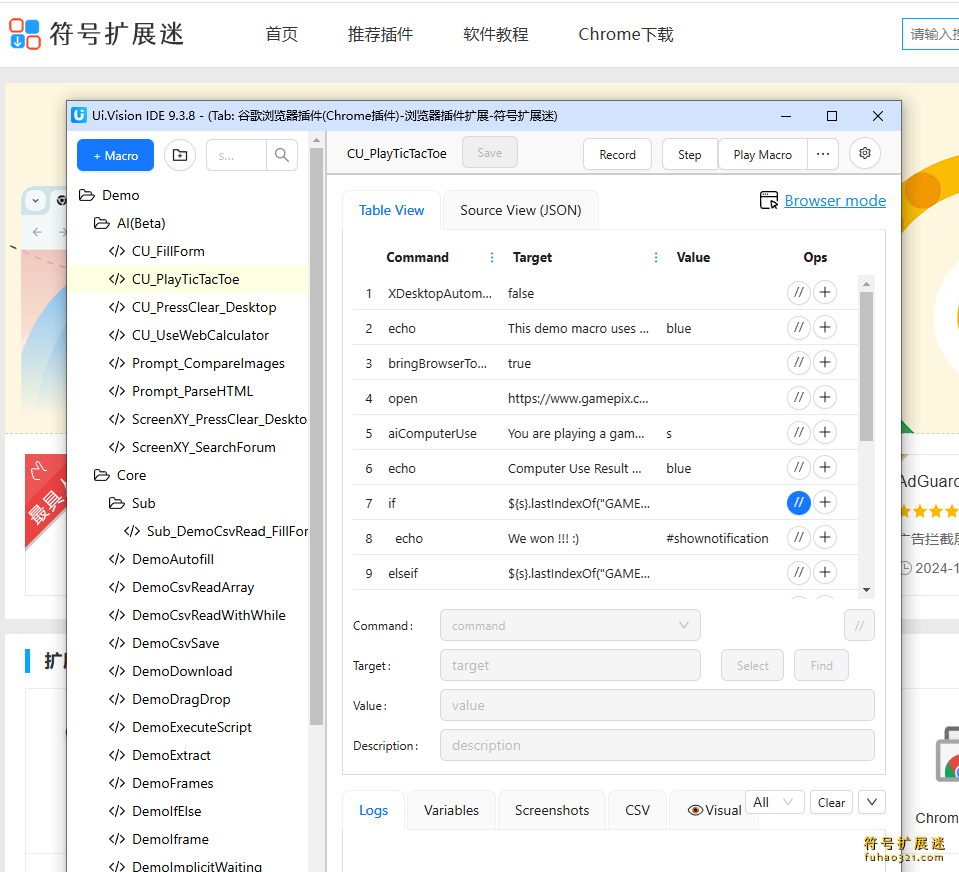Click Target column three-dots menu
This screenshot has height=872, width=959.
[x=656, y=257]
